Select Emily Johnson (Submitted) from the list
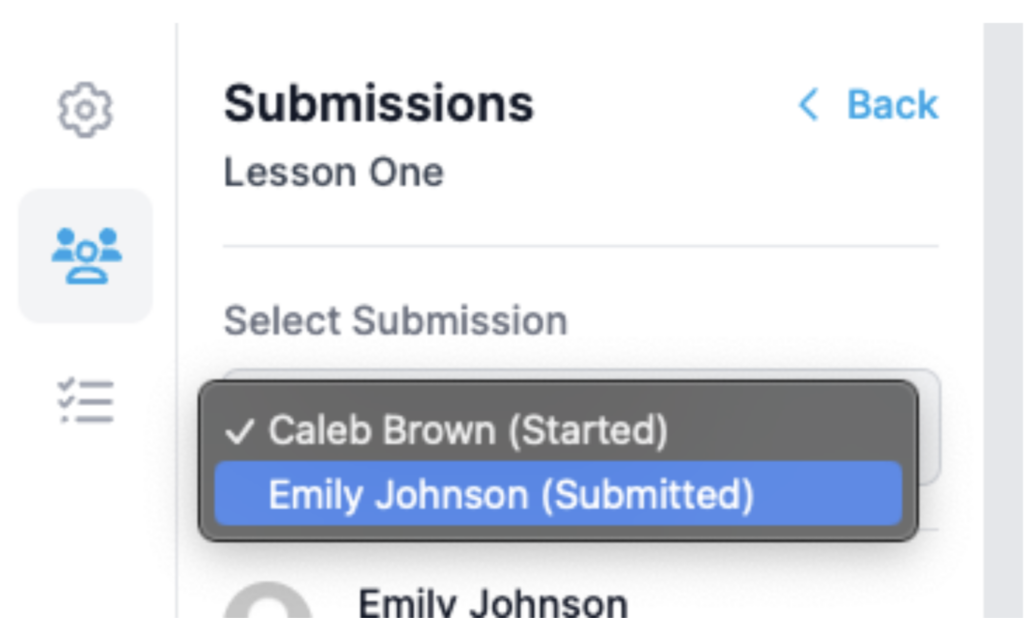Screen dimensions: 1024x618 [x=510, y=495]
